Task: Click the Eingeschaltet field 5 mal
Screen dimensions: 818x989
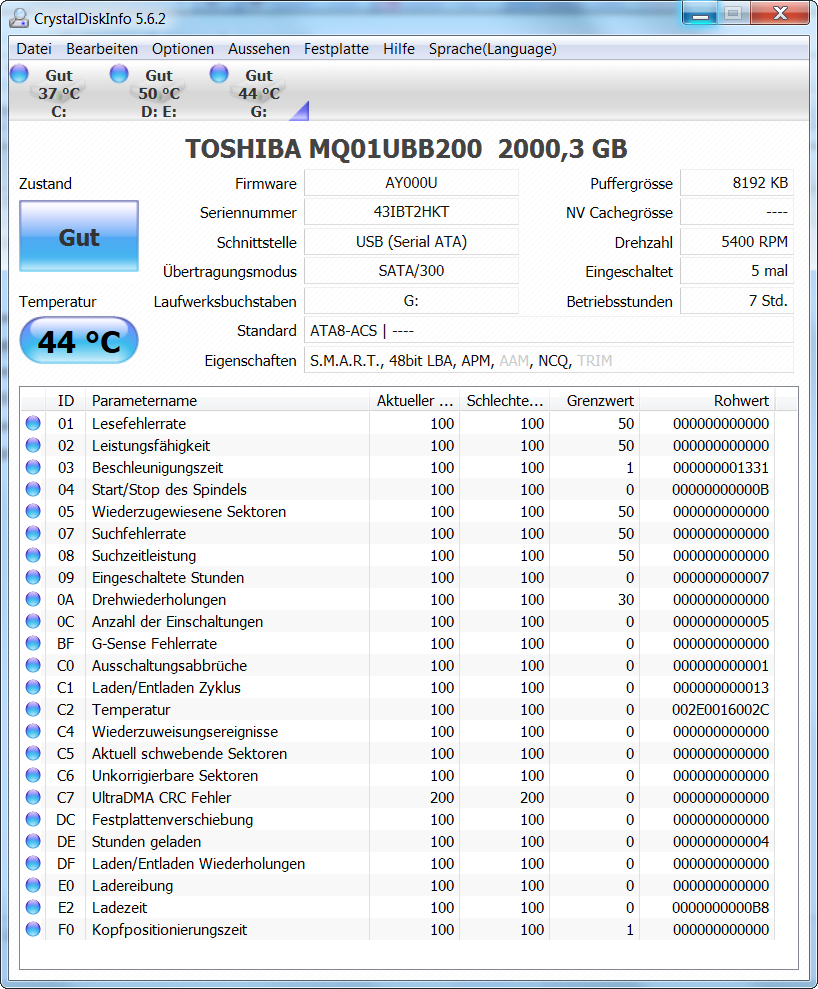Action: coord(737,271)
